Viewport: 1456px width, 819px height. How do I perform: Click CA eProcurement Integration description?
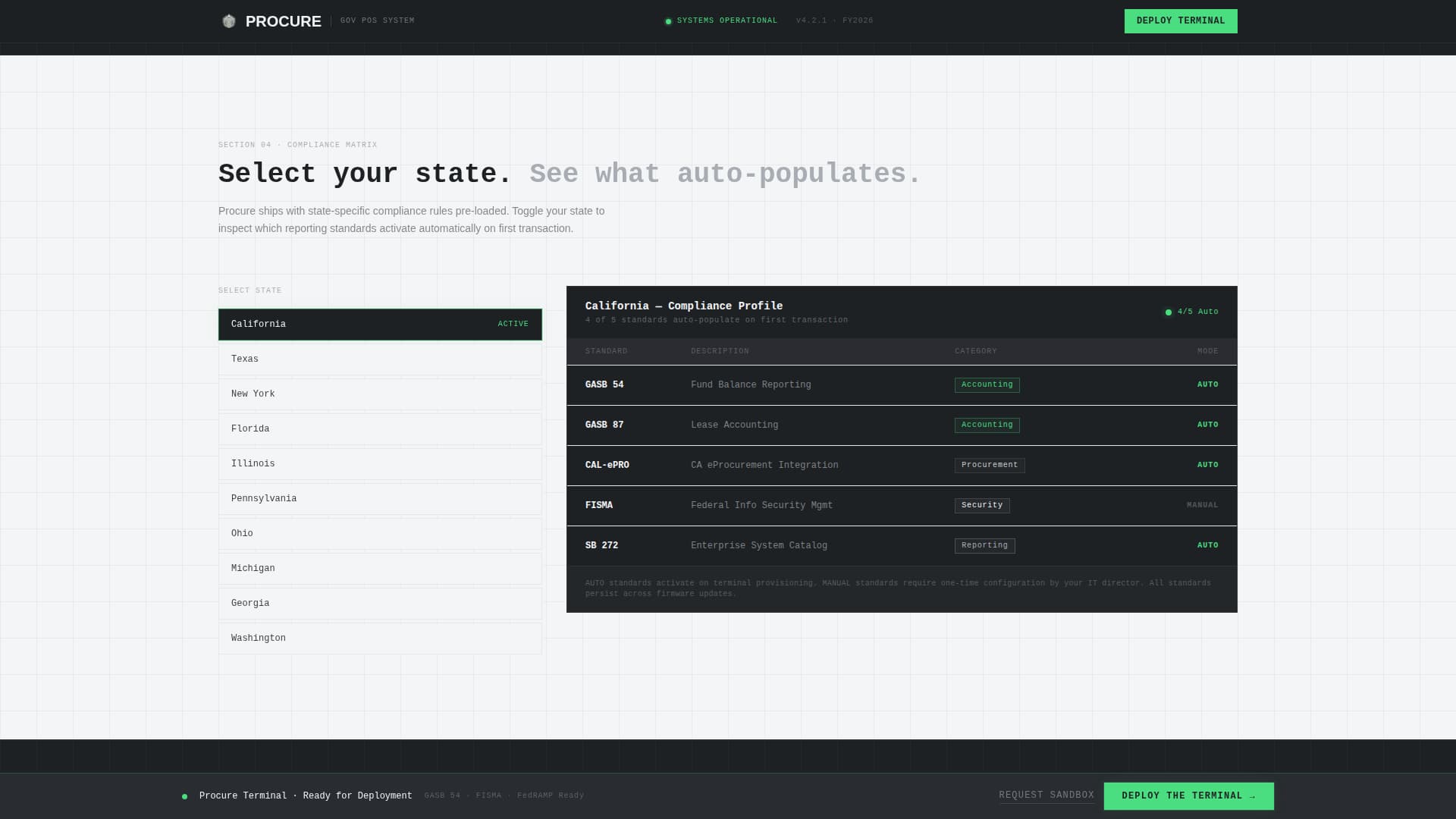point(764,466)
